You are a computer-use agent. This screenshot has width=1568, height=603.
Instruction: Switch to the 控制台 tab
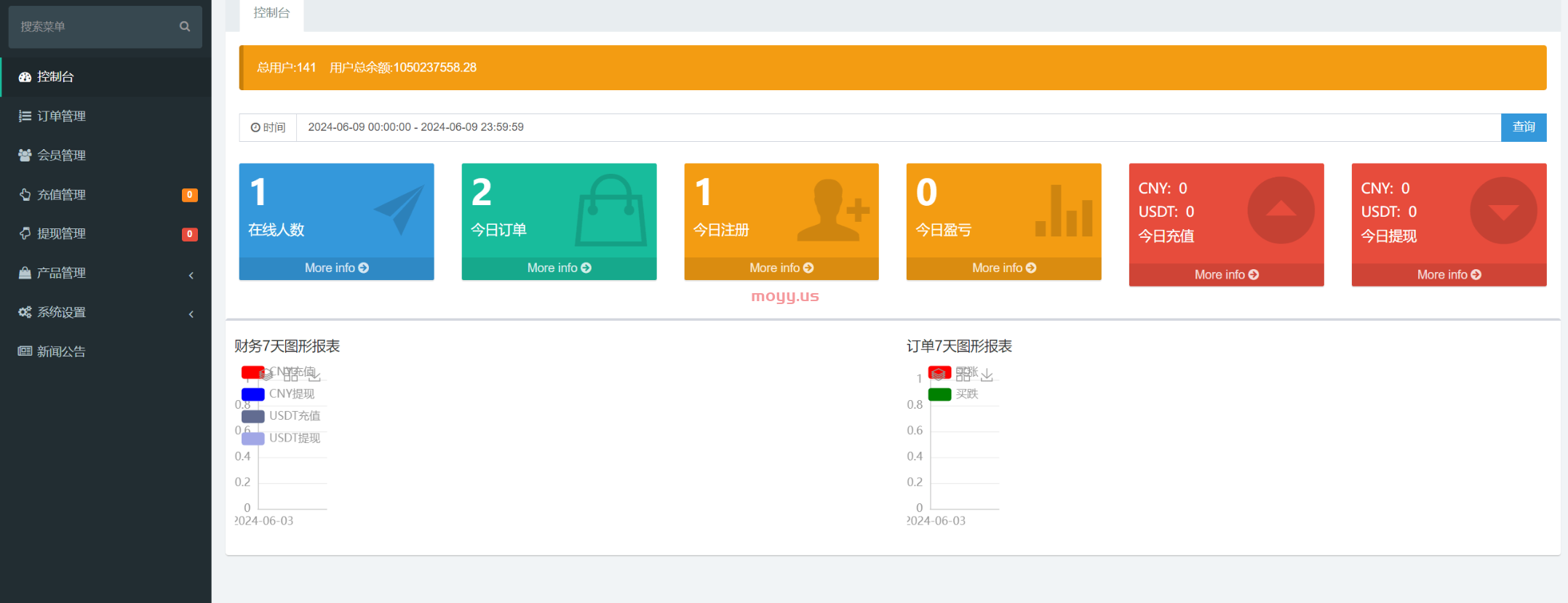(x=271, y=13)
